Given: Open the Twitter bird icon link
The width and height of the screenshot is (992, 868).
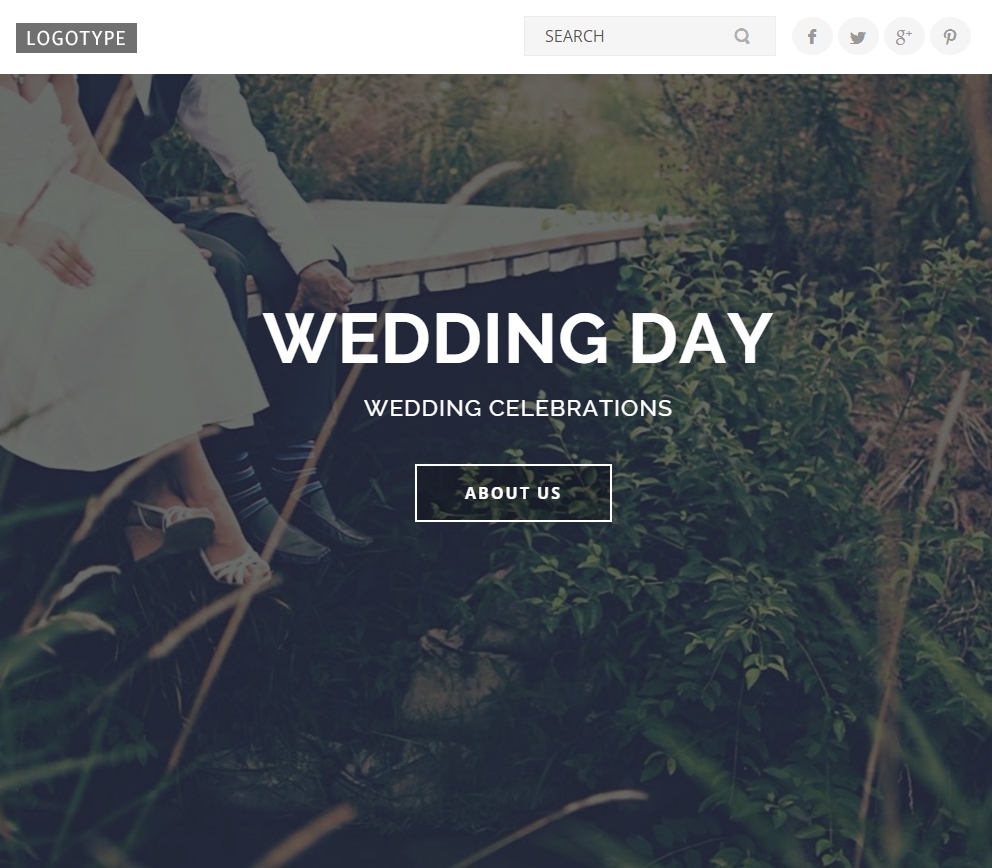Looking at the screenshot, I should click(x=858, y=36).
